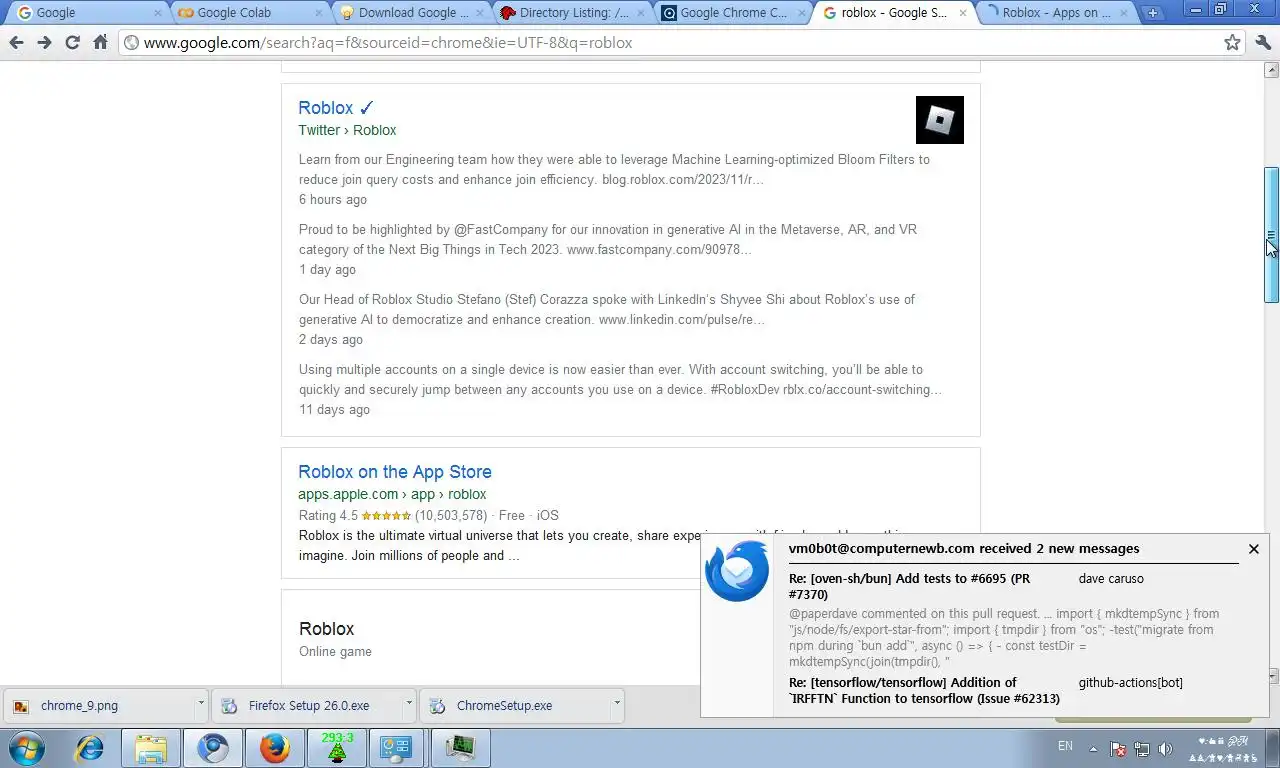
Task: Expand ChromeSetup.exe download options arrow
Action: [x=617, y=705]
